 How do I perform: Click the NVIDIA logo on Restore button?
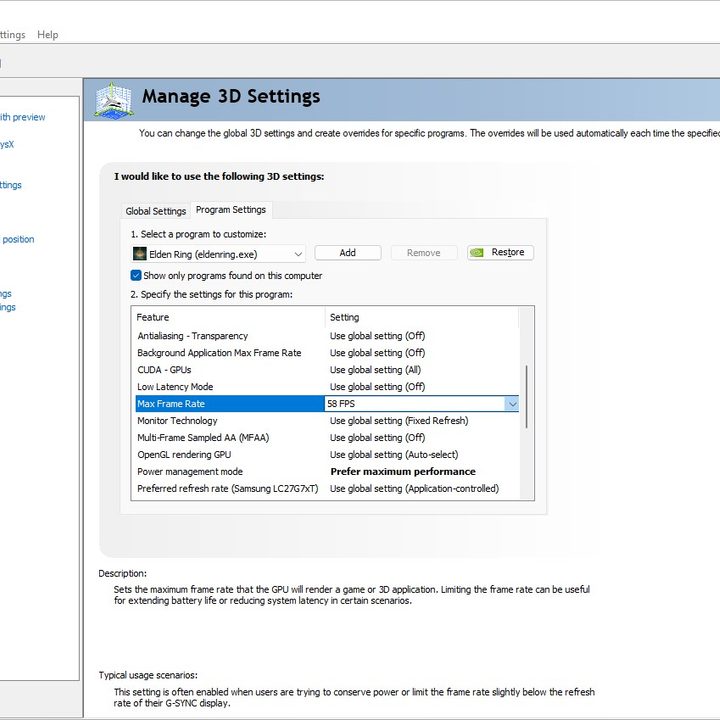click(477, 253)
